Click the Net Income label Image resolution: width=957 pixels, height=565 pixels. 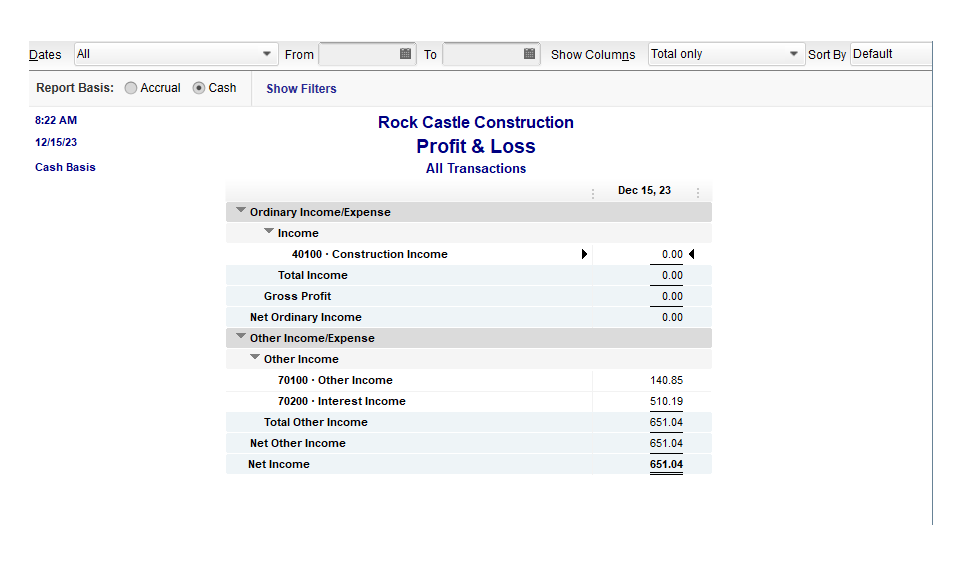pyautogui.click(x=278, y=464)
